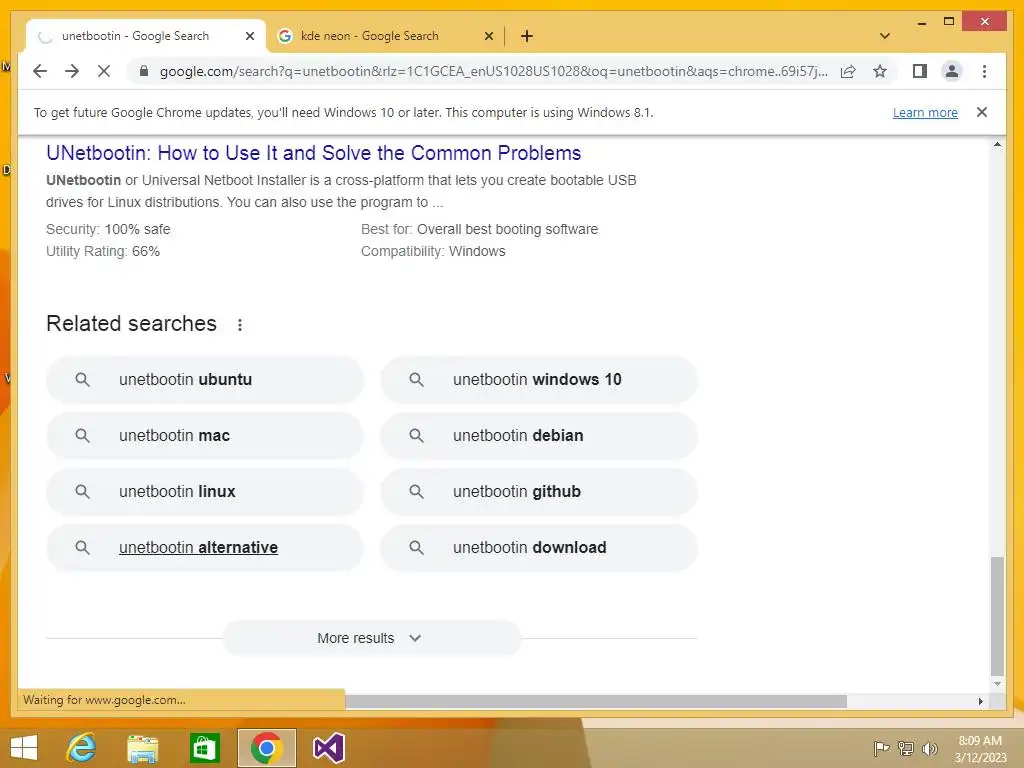The width and height of the screenshot is (1024, 768).
Task: Open the clock showing 8:09 AM
Action: pos(980,748)
